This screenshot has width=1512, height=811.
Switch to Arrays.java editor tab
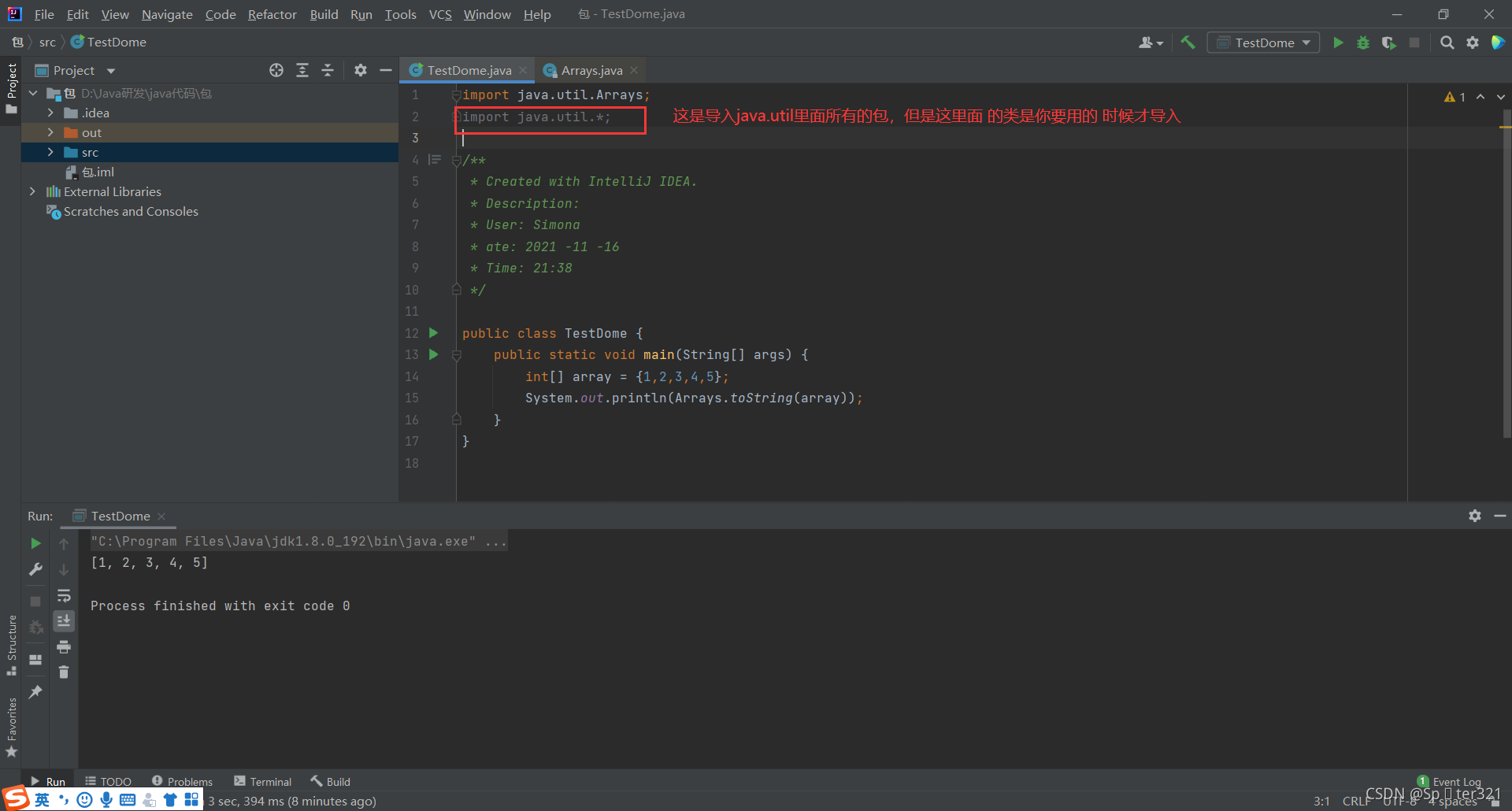pyautogui.click(x=591, y=70)
